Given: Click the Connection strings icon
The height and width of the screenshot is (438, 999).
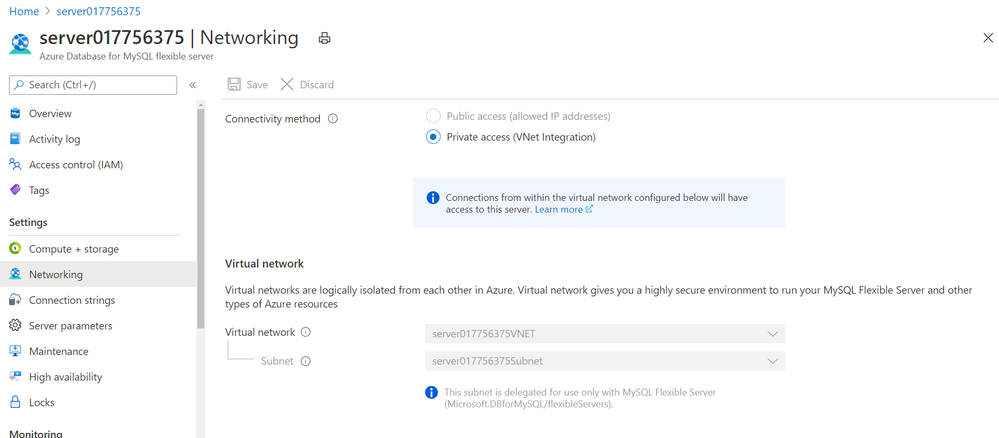Looking at the screenshot, I should pos(15,300).
